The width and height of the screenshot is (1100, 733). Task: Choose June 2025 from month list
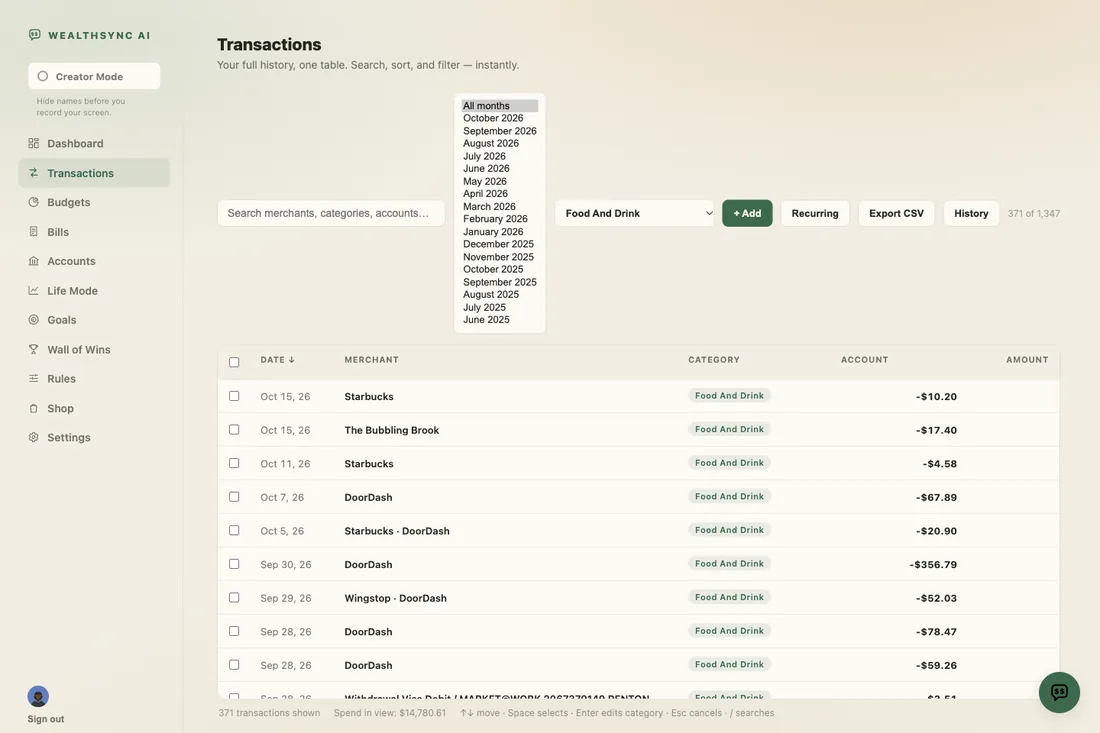(499, 319)
